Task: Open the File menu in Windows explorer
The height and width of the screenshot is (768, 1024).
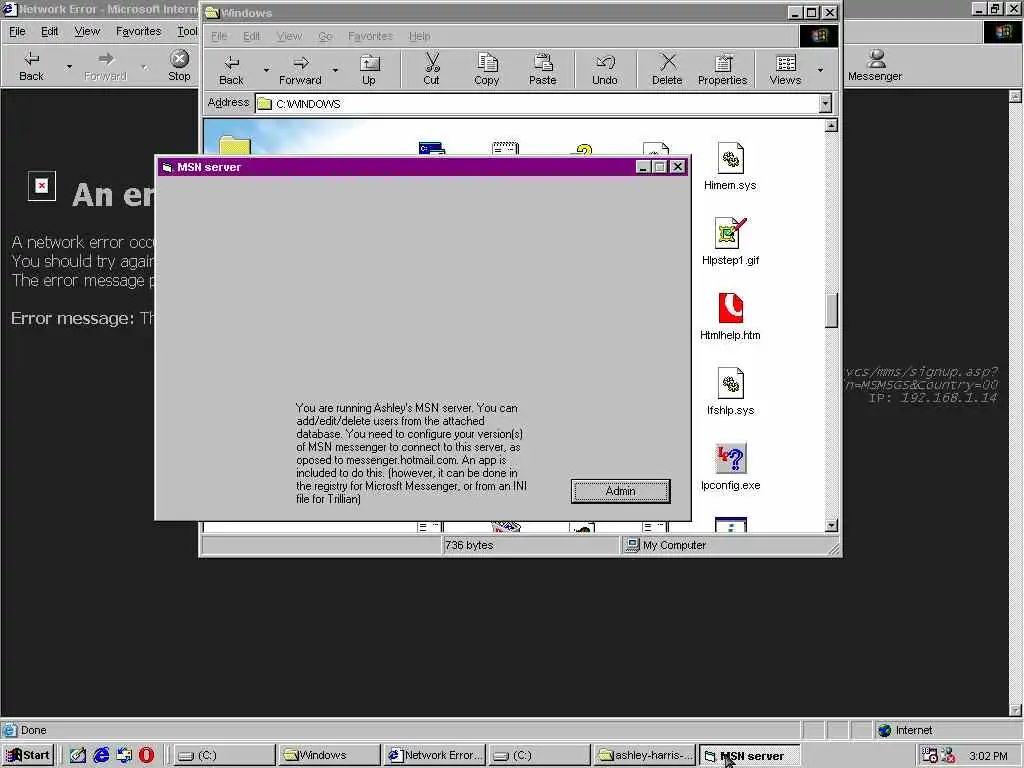Action: click(x=219, y=36)
